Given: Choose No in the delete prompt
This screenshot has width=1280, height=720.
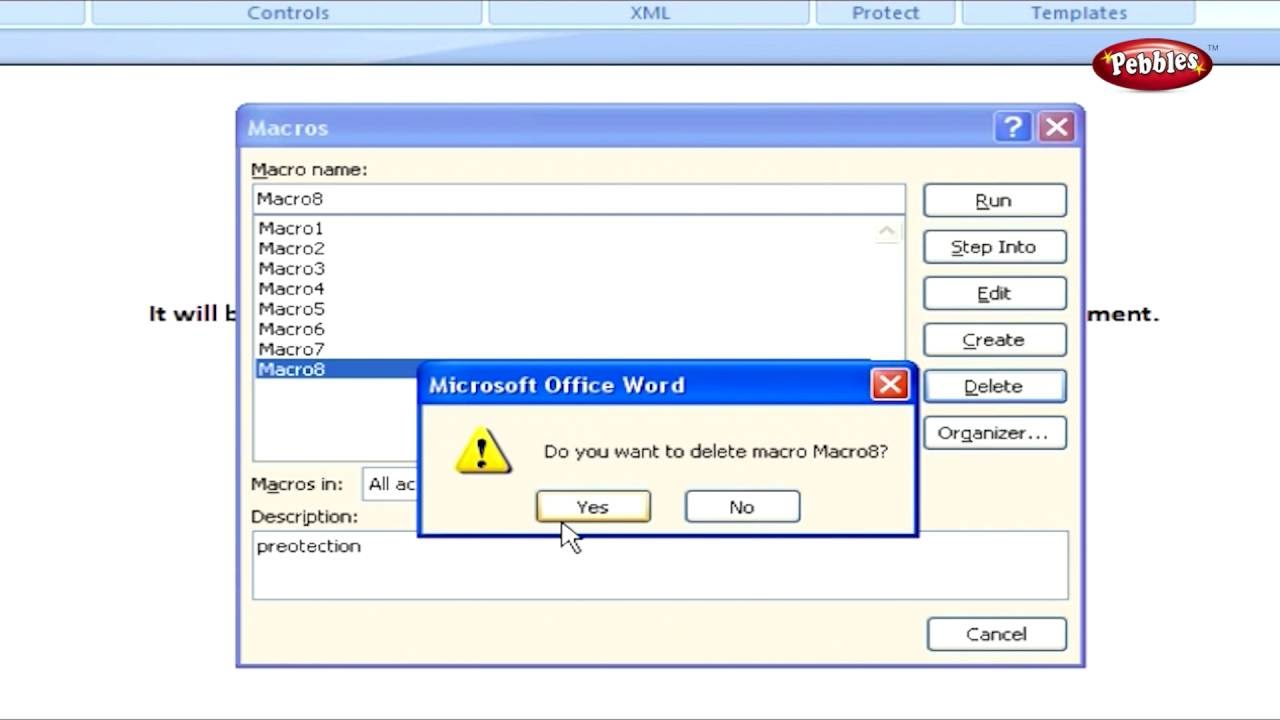Looking at the screenshot, I should pos(742,507).
